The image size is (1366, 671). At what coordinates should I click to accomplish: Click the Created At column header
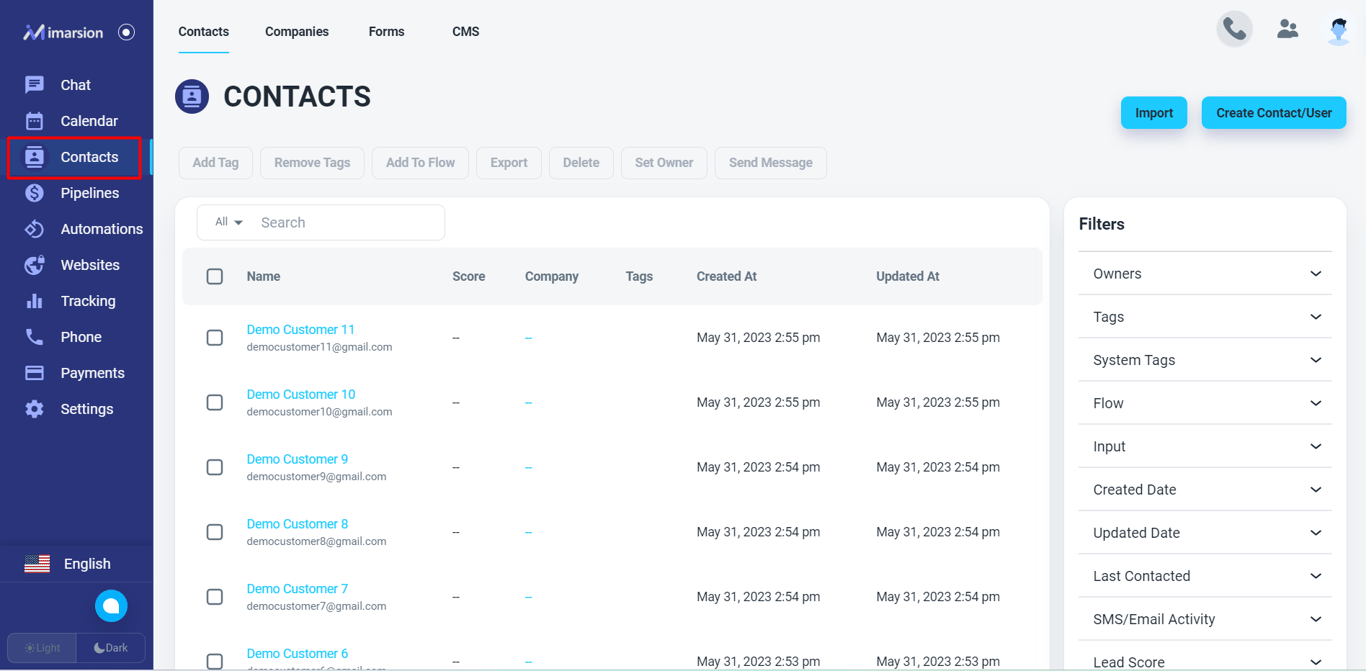click(x=727, y=276)
